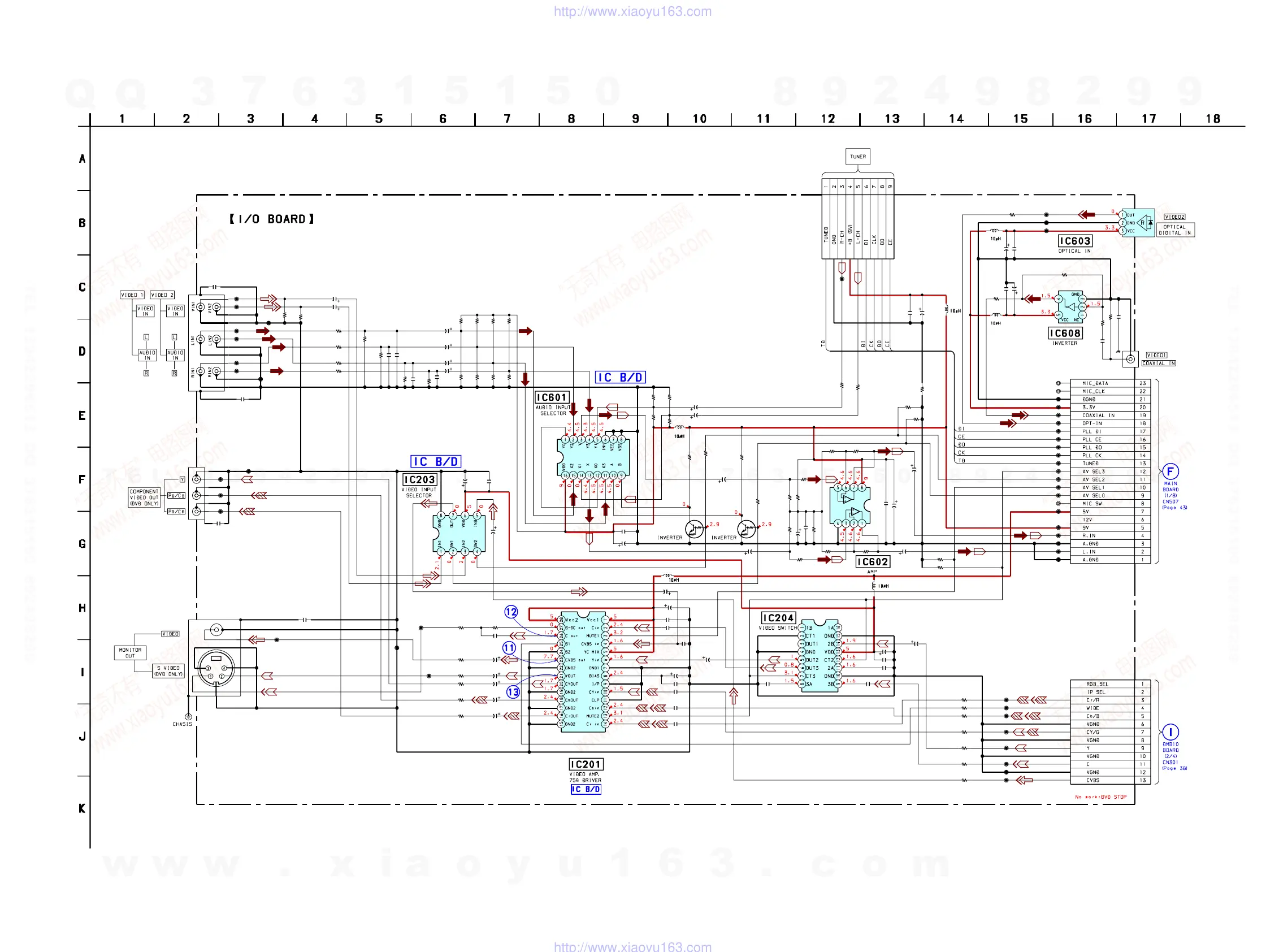1266x952 pixels.
Task: Click the blue circled I connector marker
Action: click(x=1170, y=732)
